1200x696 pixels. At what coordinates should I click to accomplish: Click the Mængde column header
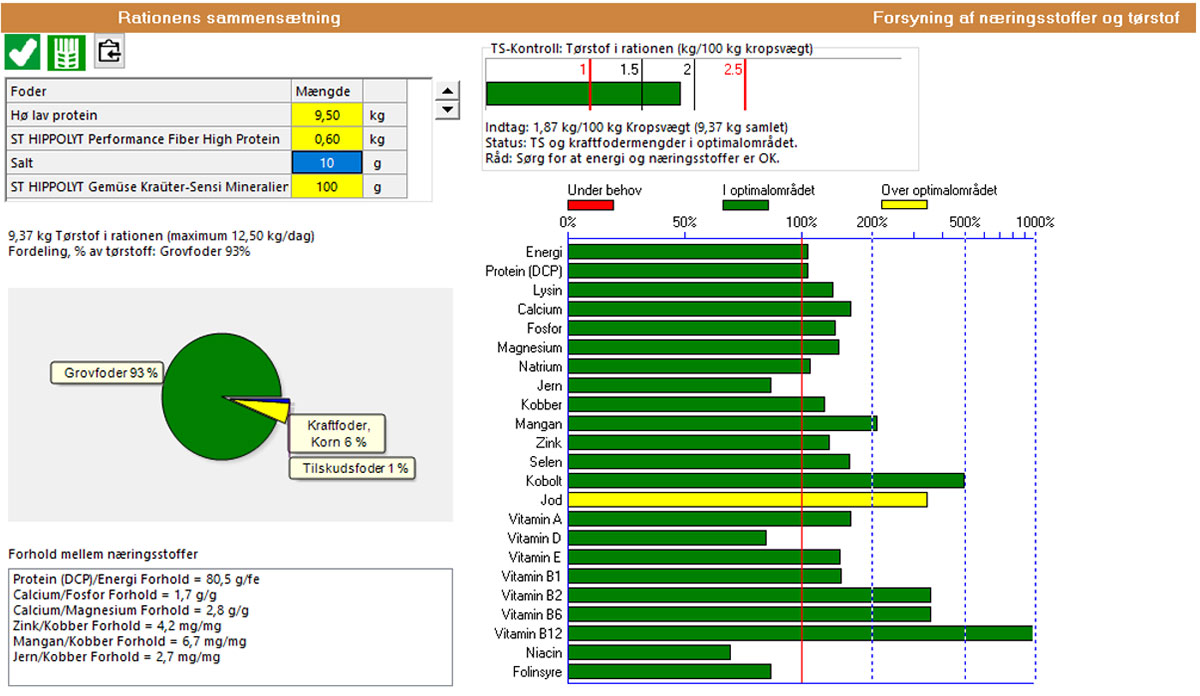pyautogui.click(x=327, y=91)
